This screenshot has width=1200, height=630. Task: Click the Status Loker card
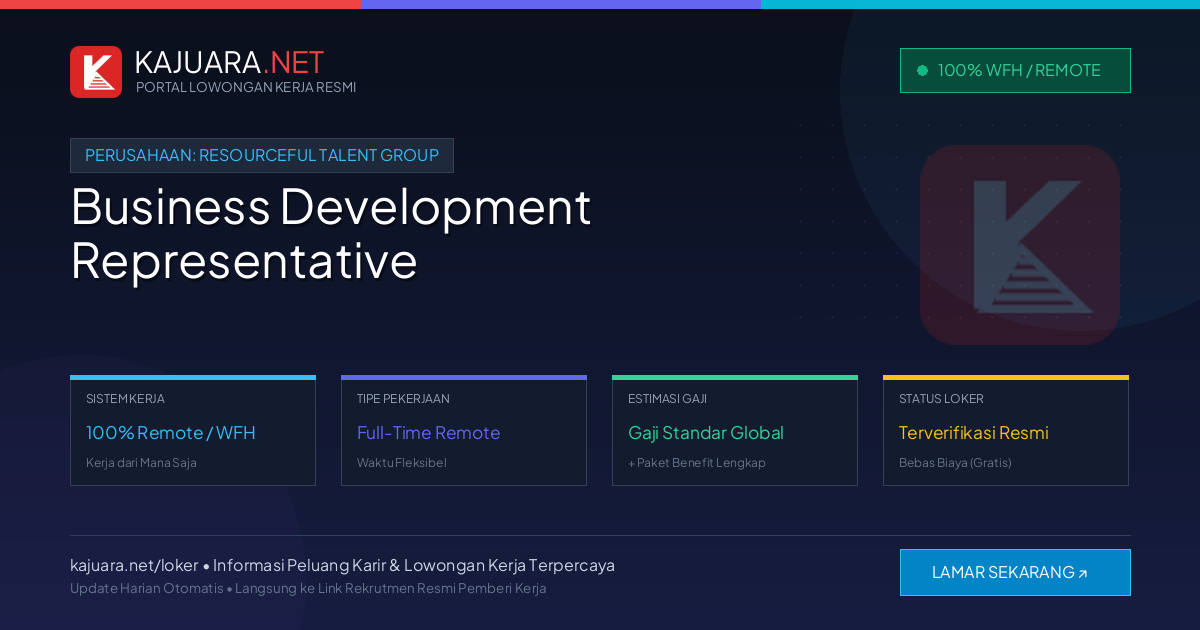click(x=1006, y=431)
